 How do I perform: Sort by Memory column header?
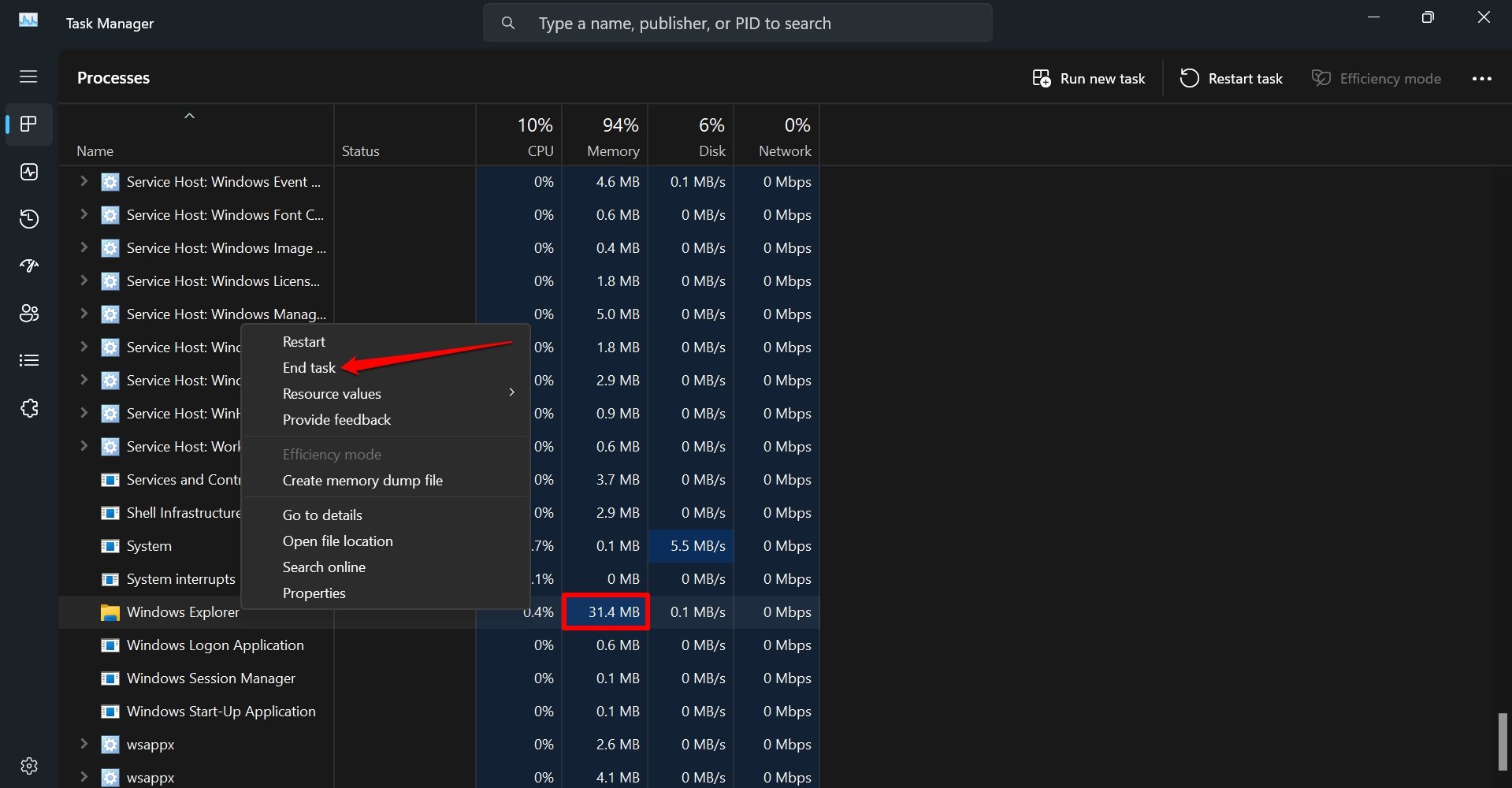coord(605,136)
